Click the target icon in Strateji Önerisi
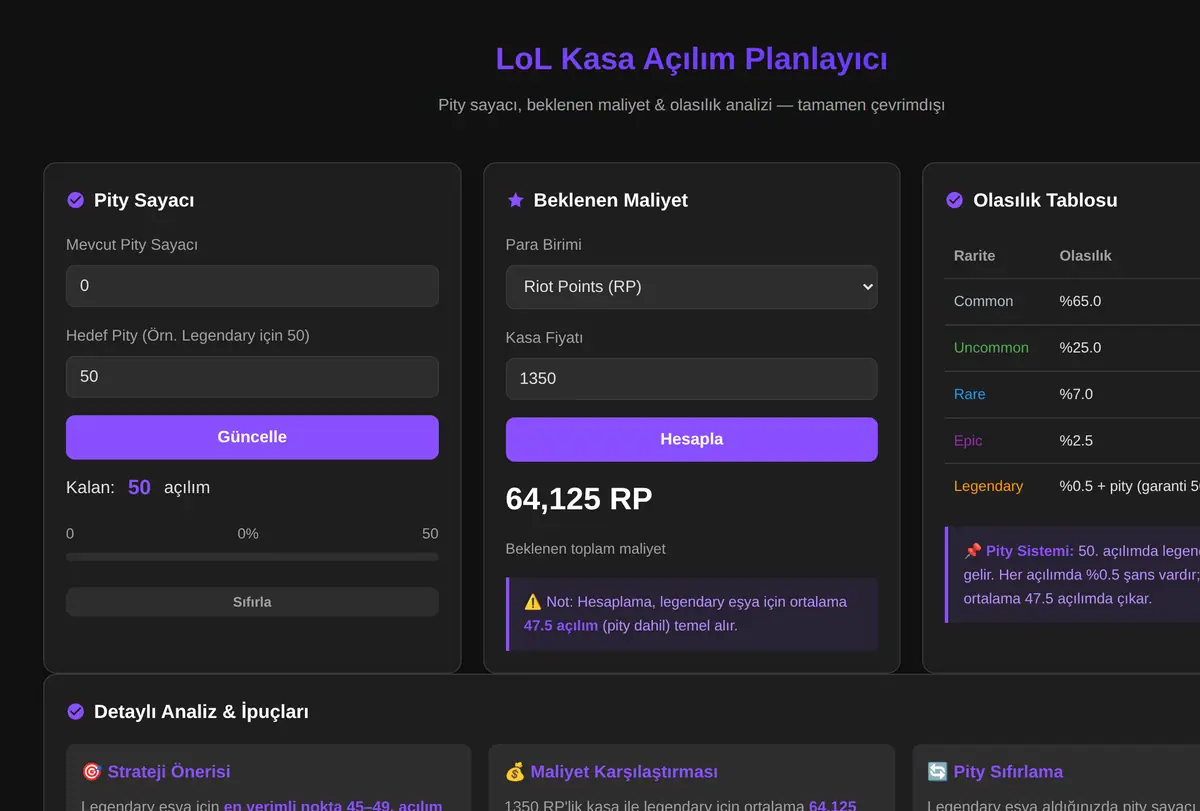The height and width of the screenshot is (811, 1200). click(92, 772)
